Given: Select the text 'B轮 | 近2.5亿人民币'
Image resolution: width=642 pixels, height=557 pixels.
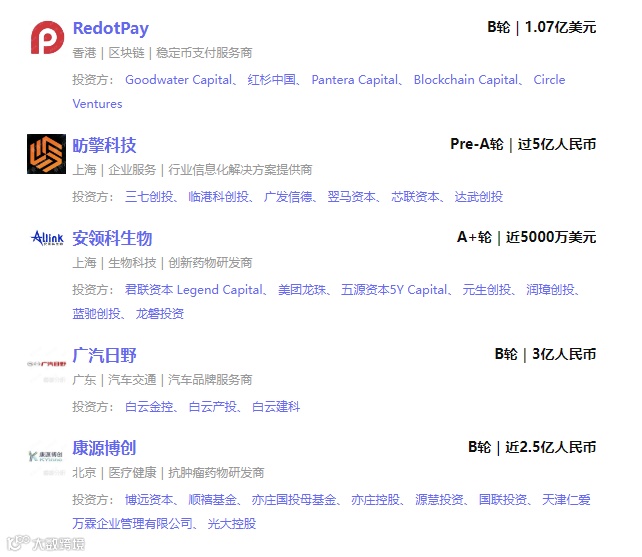Looking at the screenshot, I should [532, 447].
